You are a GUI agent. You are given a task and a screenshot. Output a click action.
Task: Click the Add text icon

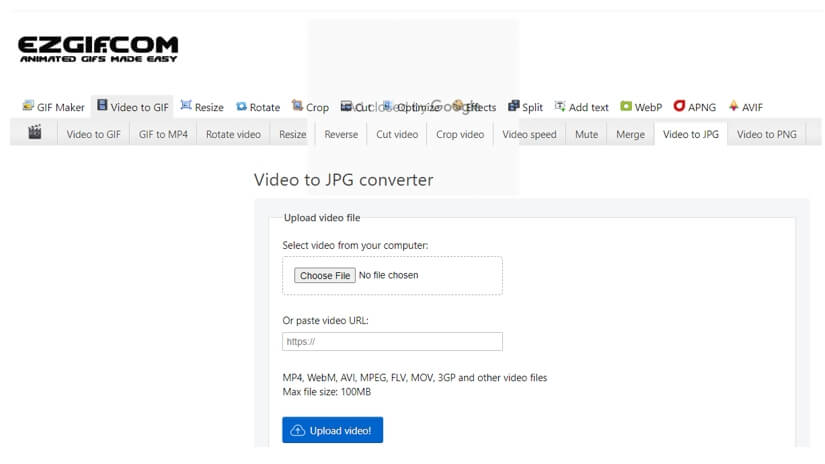point(560,106)
